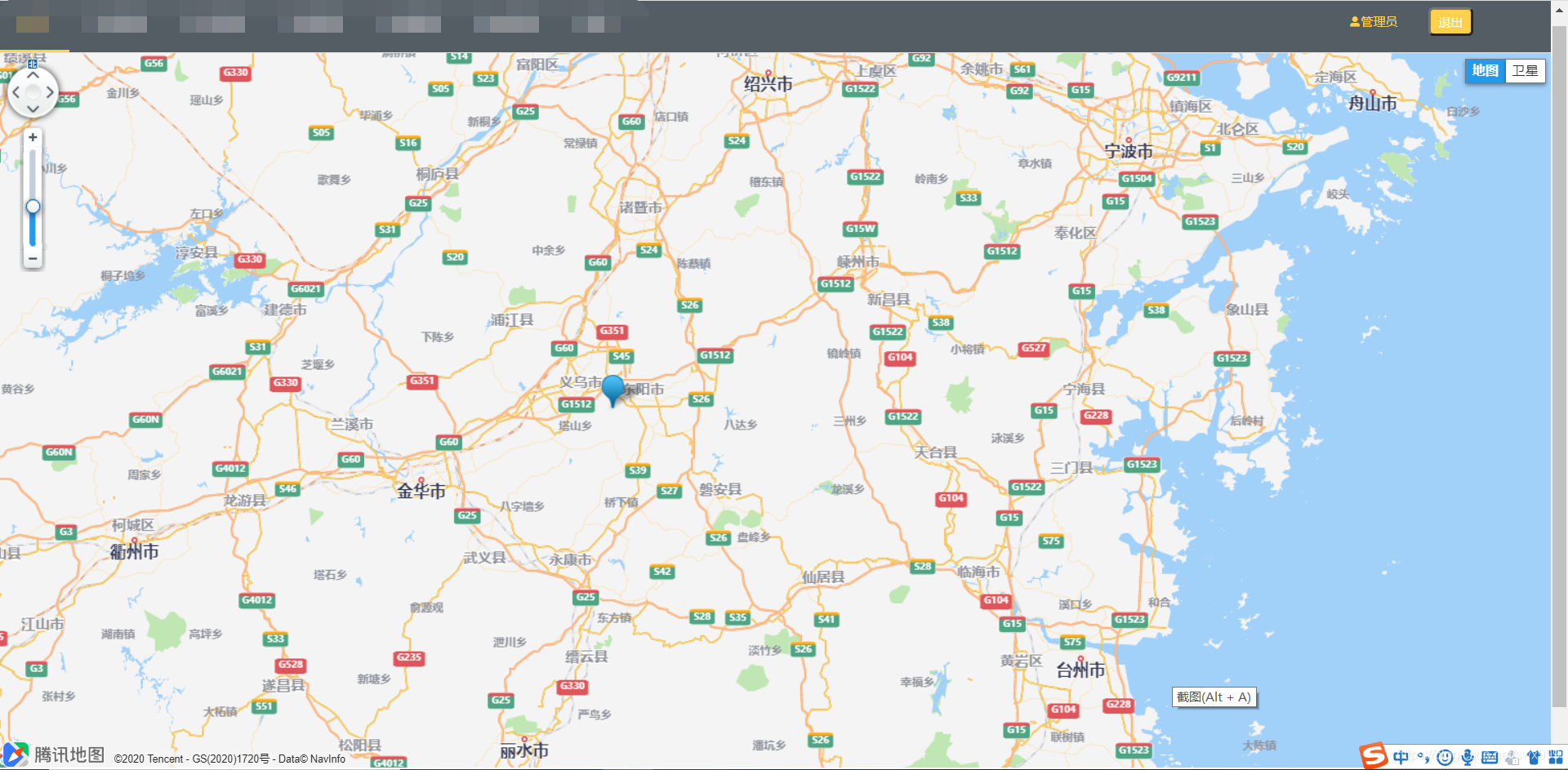Click the 象山县 label on map
The image size is (1568, 770).
1246,309
